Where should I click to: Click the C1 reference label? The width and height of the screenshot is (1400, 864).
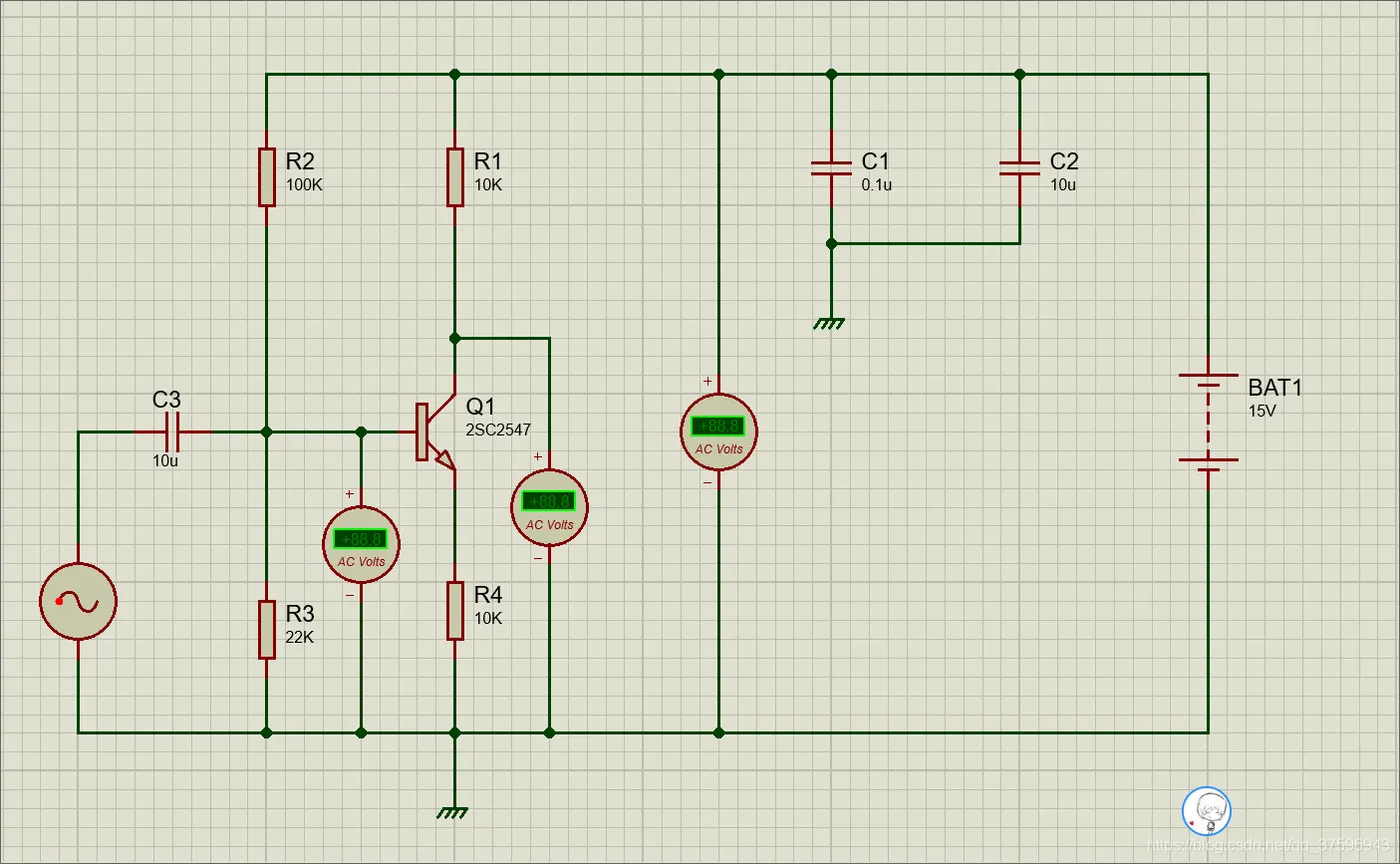click(x=875, y=161)
